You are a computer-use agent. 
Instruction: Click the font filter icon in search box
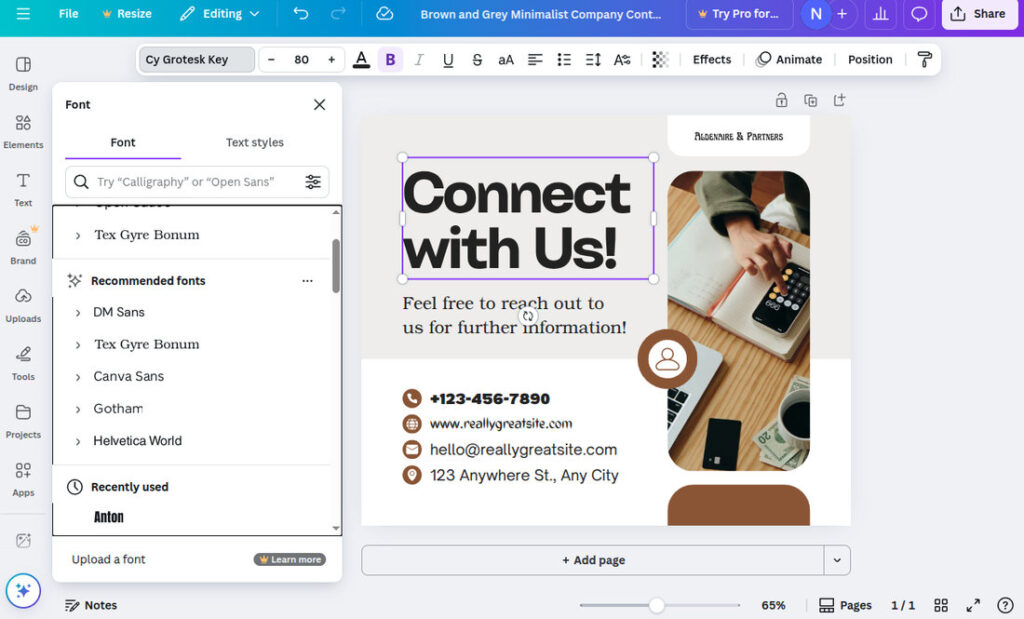click(313, 182)
